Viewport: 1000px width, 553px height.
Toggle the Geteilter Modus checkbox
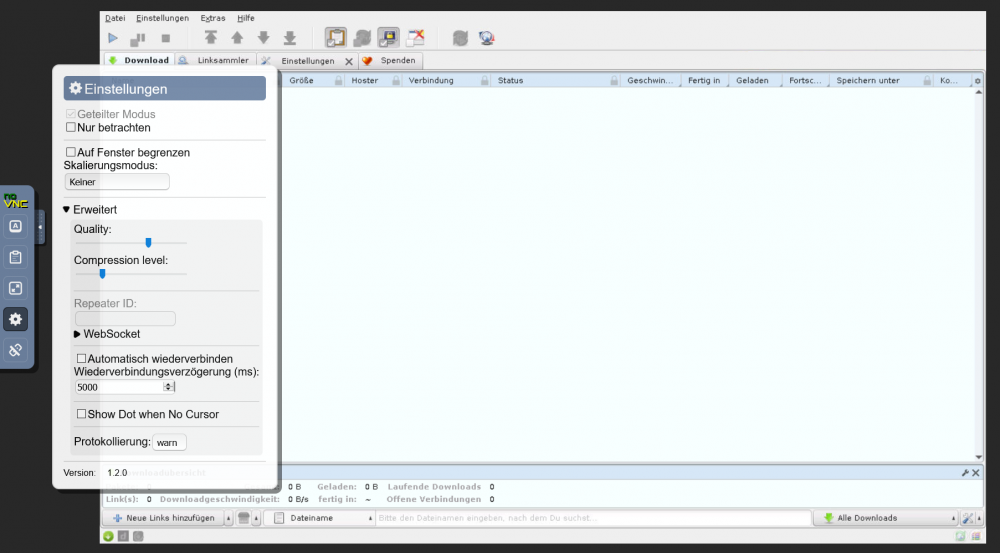71,114
